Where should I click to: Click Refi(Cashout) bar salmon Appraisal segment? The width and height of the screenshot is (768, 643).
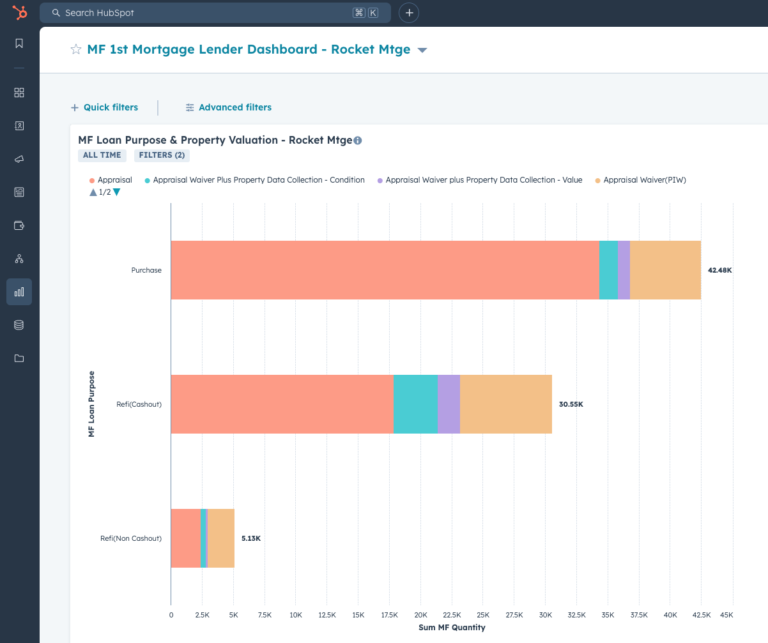click(282, 404)
